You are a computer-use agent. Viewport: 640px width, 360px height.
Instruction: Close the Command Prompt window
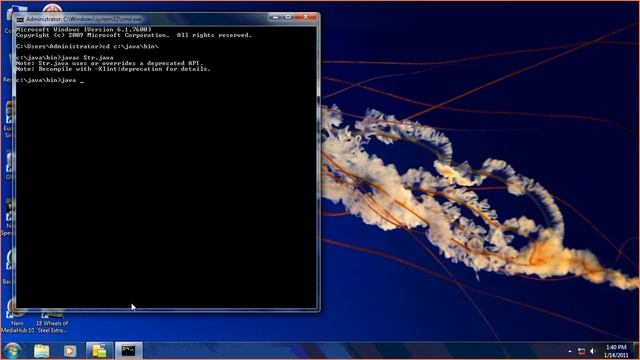[306, 17]
